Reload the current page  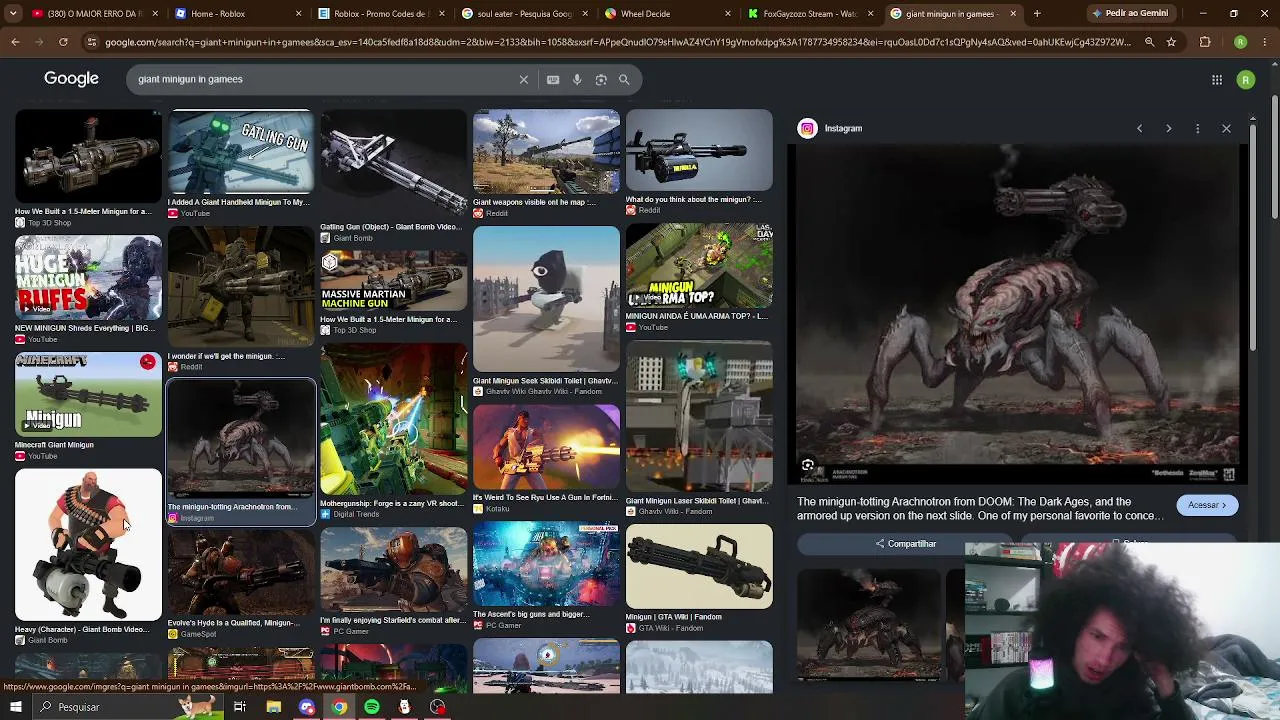tap(63, 42)
